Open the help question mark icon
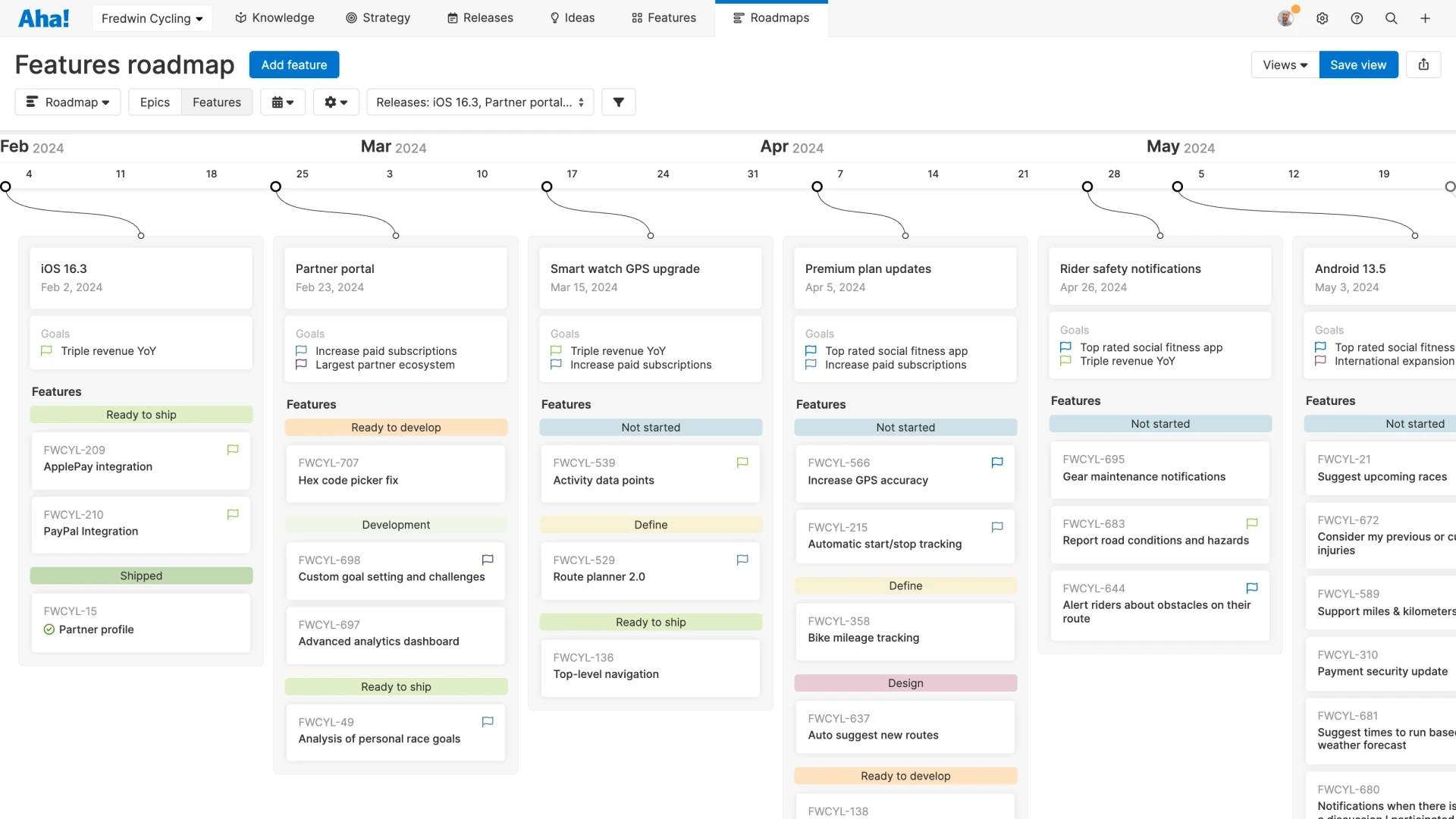 1357,17
